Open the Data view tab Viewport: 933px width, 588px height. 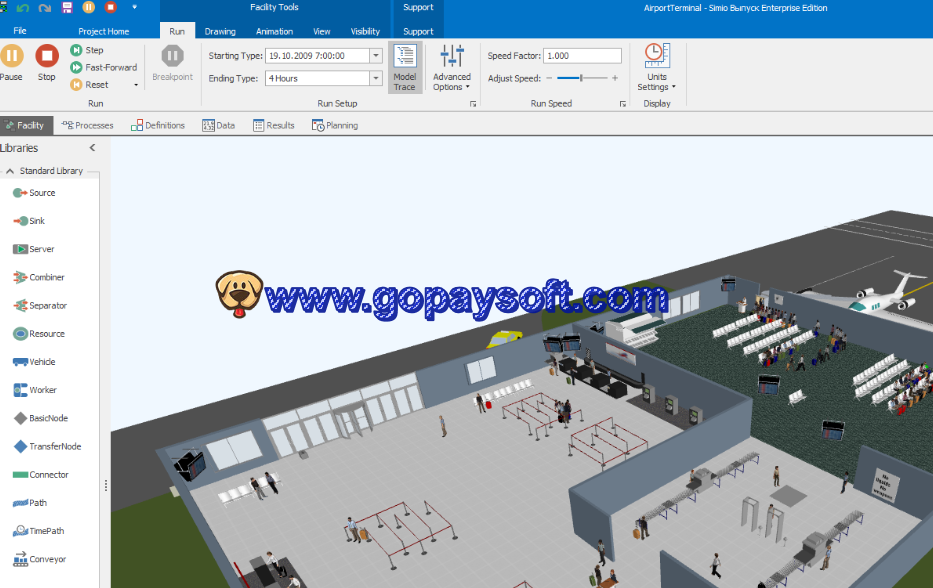219,126
